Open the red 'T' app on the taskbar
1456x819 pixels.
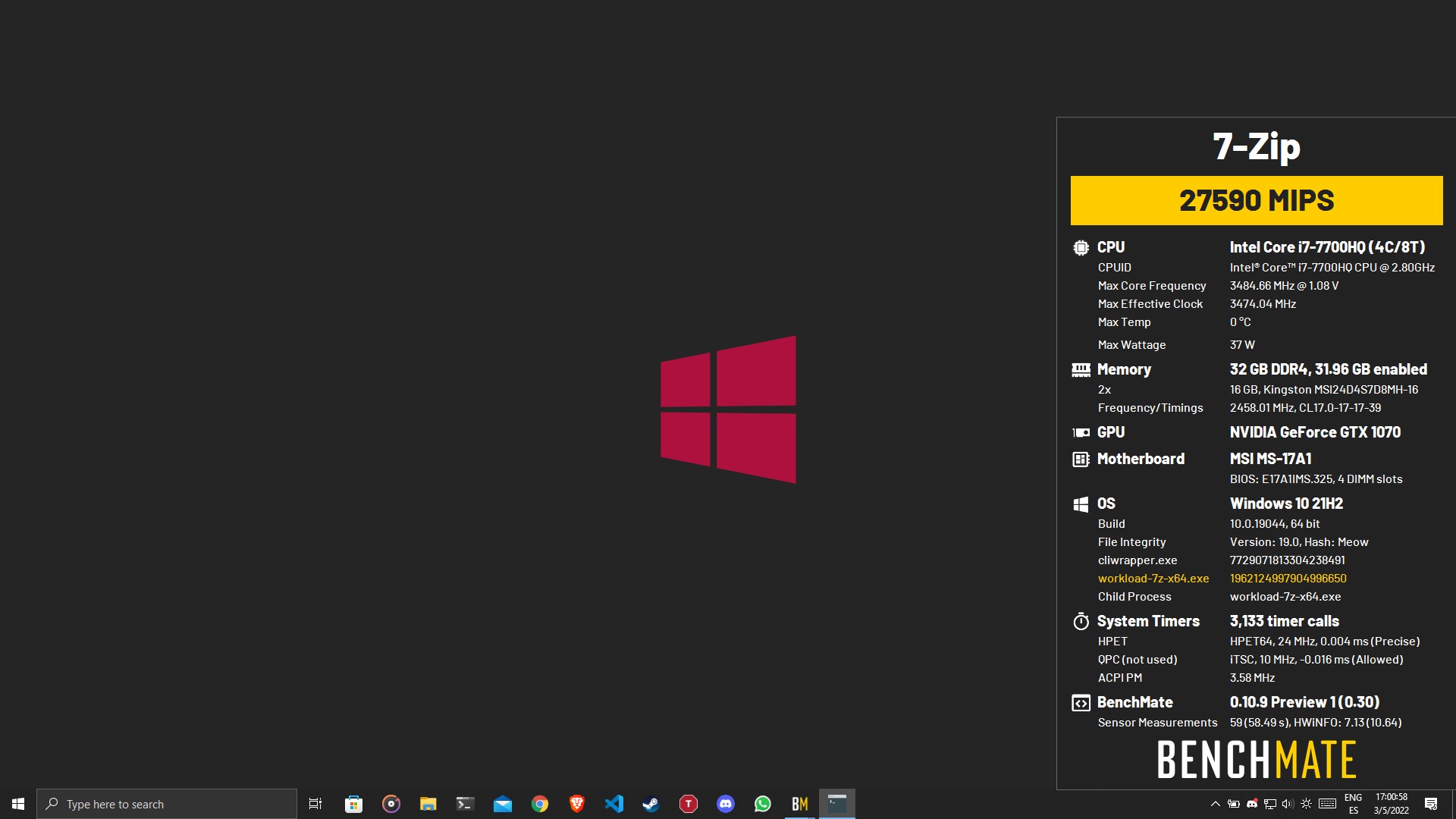(x=688, y=804)
